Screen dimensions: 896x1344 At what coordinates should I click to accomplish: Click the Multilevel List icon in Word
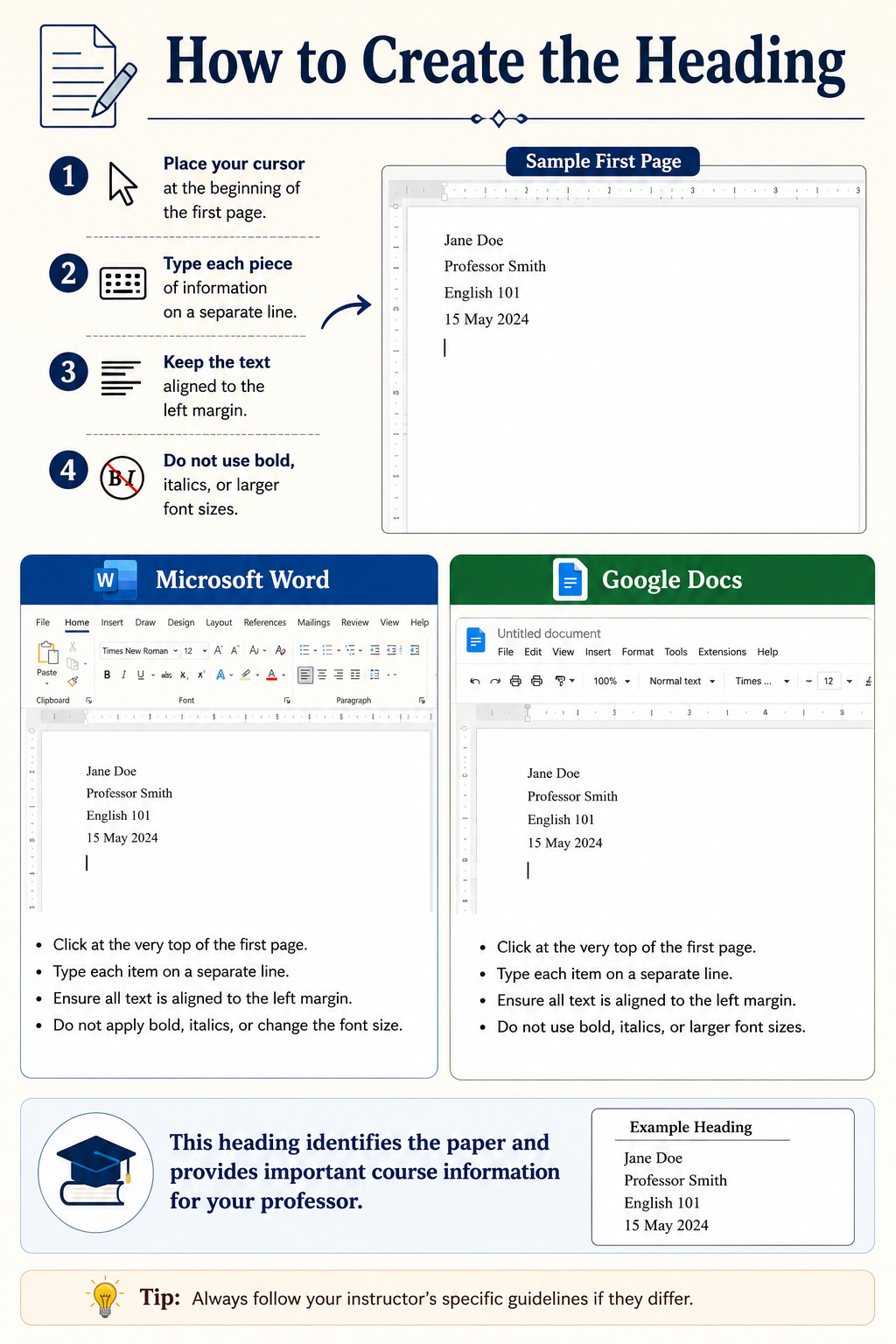[x=350, y=650]
